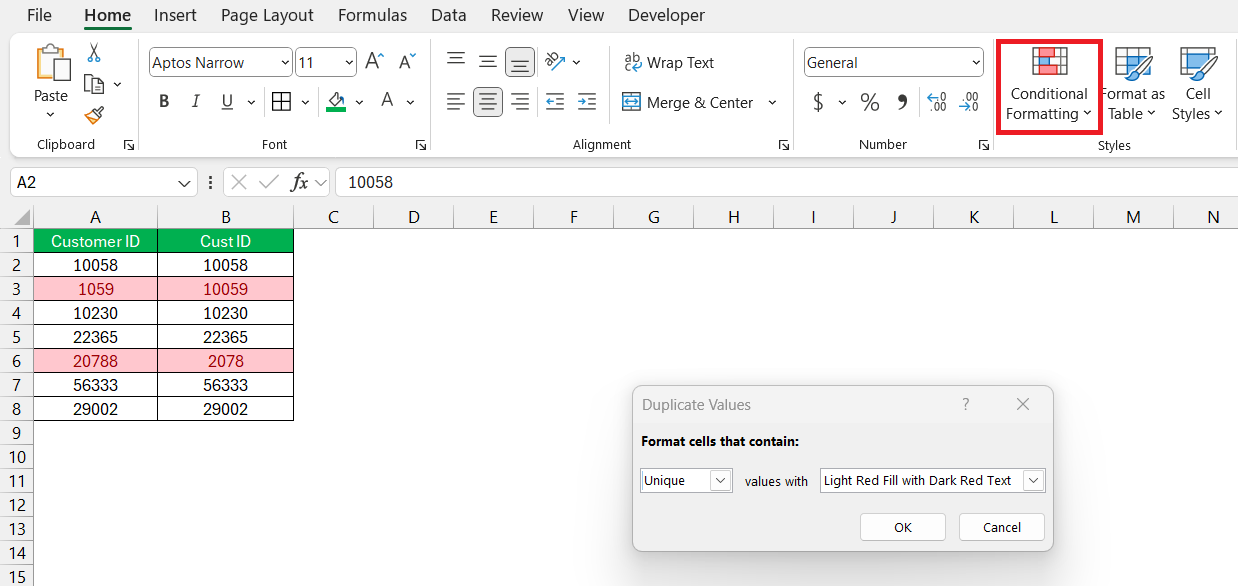
Task: Expand the fill color arrow
Action: (x=359, y=102)
